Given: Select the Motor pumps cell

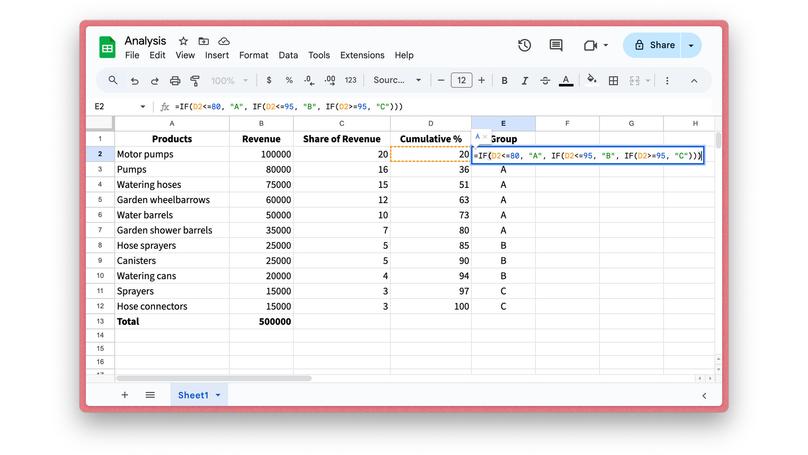Looking at the screenshot, I should tap(172, 154).
